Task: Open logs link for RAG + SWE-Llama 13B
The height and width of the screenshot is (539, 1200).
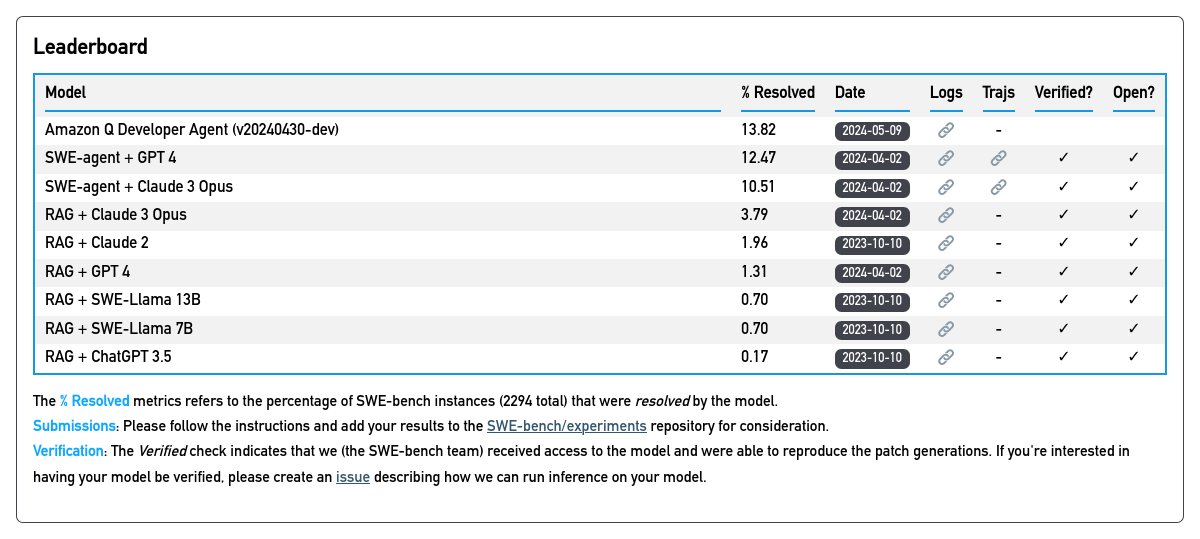Action: 946,300
